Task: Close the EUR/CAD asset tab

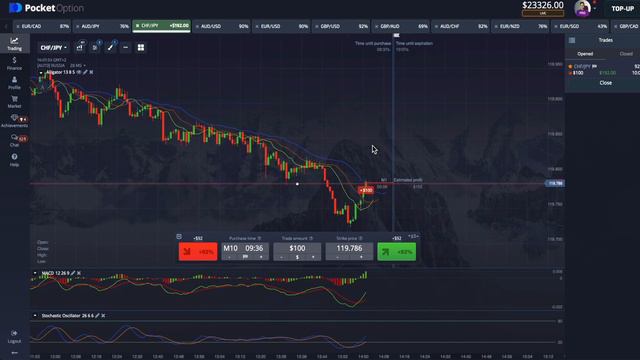Action: click(18, 27)
